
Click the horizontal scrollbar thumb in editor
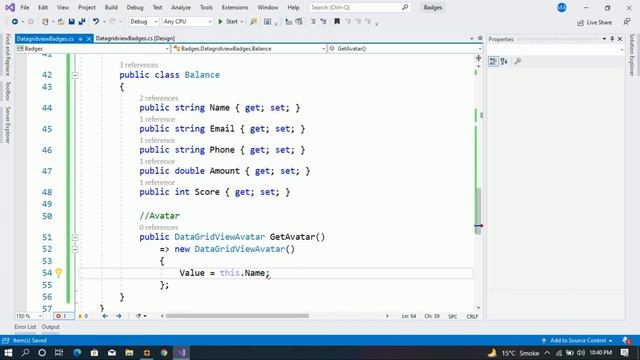237,316
